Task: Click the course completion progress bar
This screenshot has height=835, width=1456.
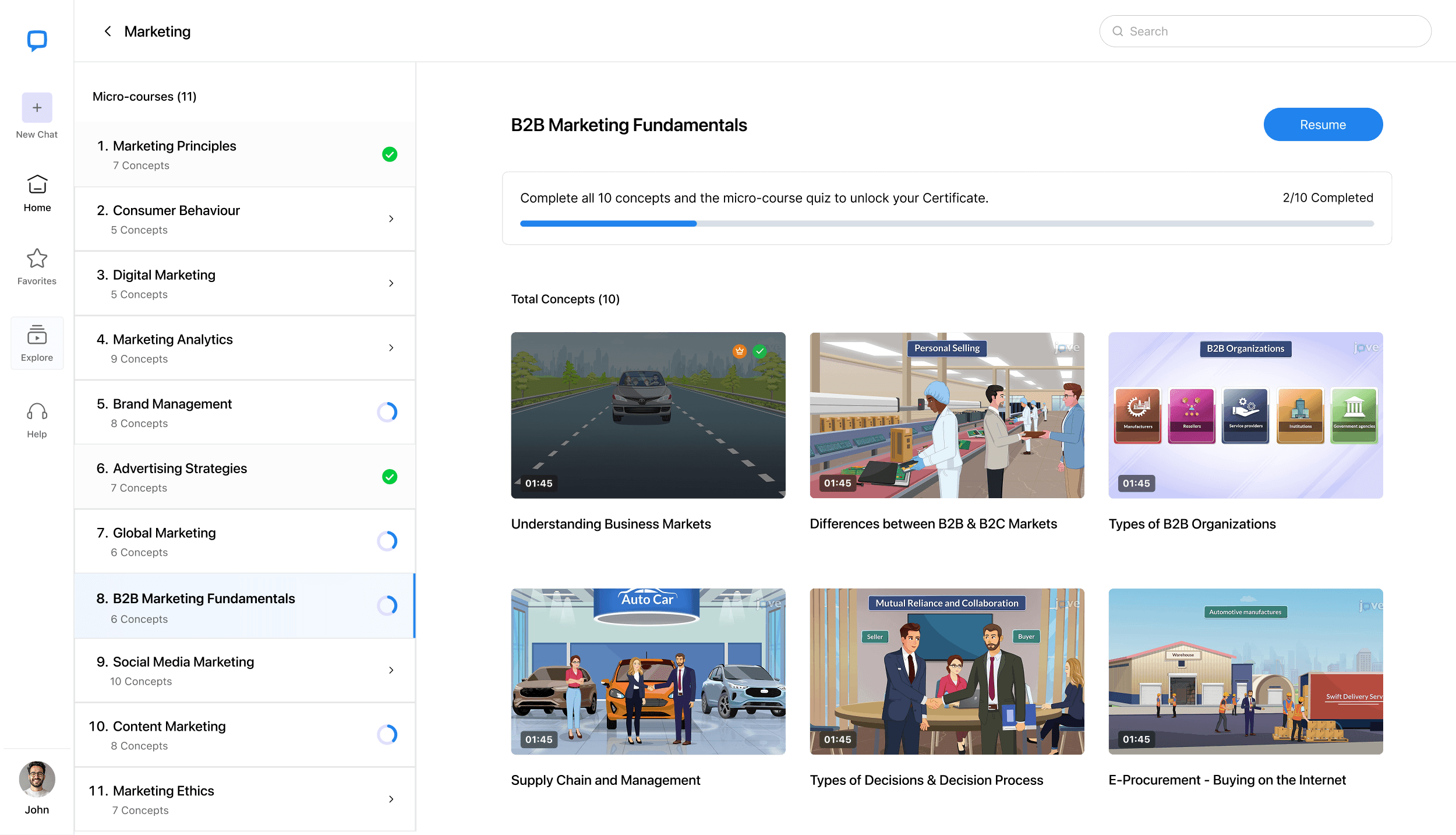Action: 946,224
